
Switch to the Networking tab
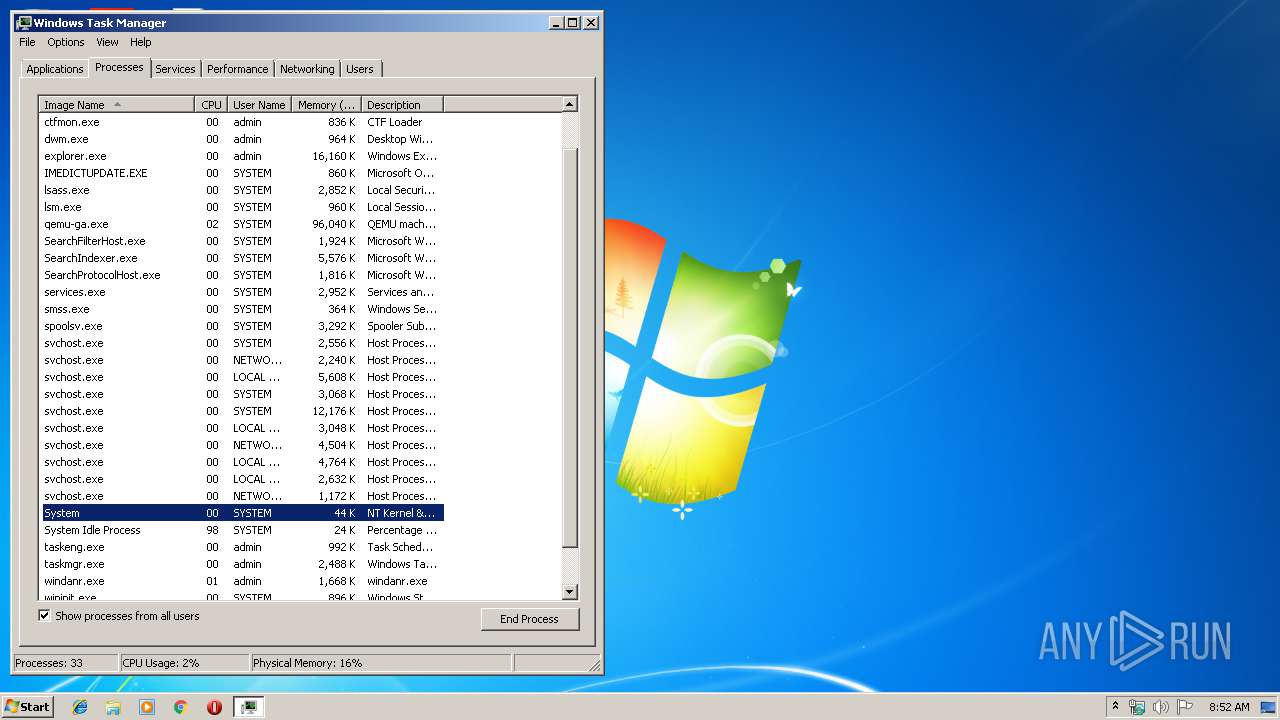[307, 69]
